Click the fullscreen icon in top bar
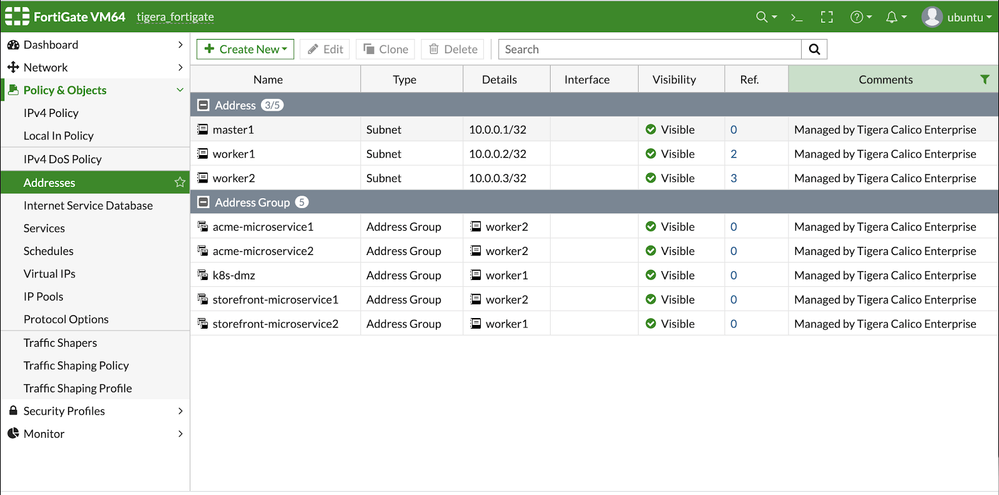Screen dimensions: 999x495 point(826,17)
